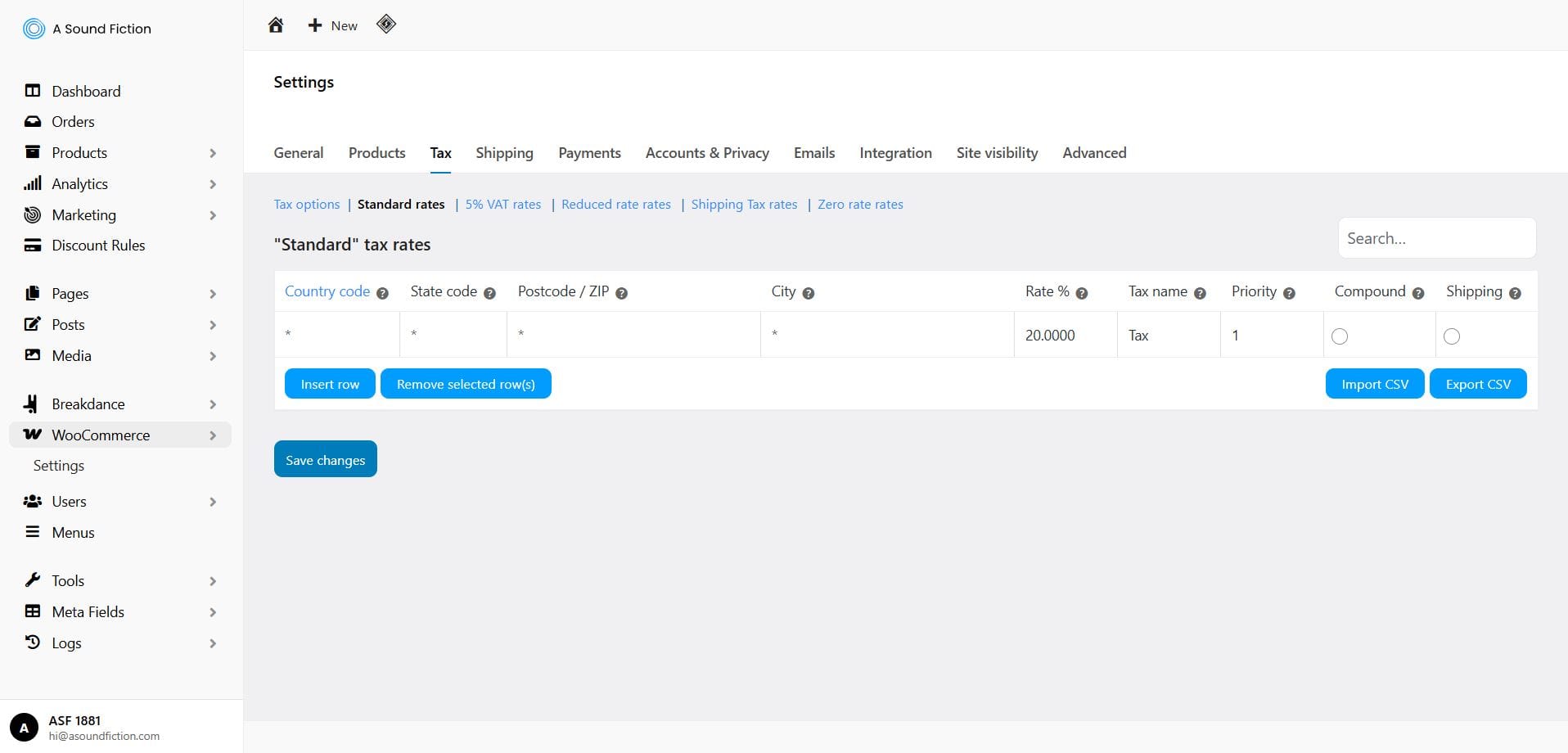Click the WooCommerce W icon
The image size is (1568, 753).
[x=32, y=435]
